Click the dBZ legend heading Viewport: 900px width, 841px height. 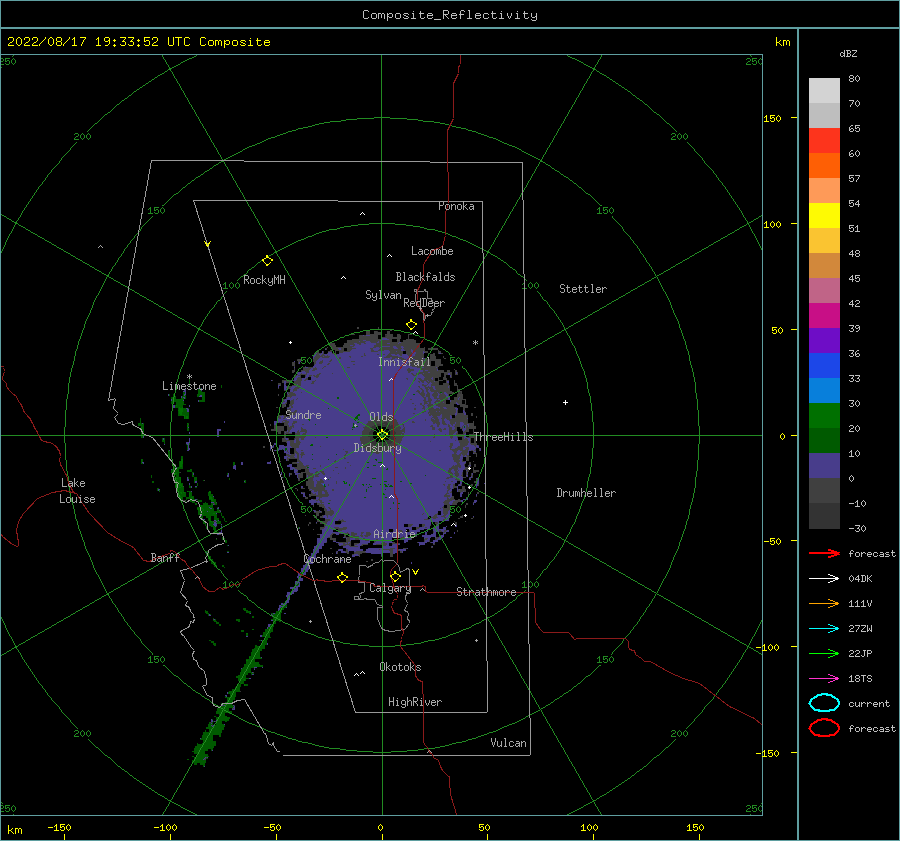click(x=848, y=53)
